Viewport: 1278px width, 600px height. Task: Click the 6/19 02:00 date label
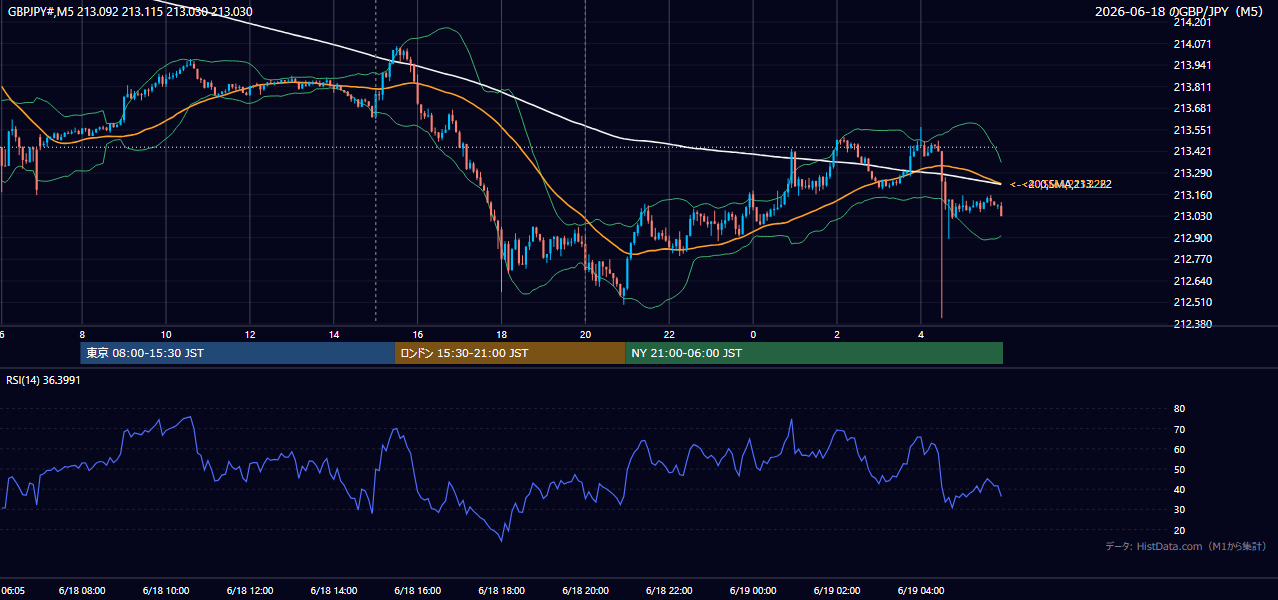837,590
